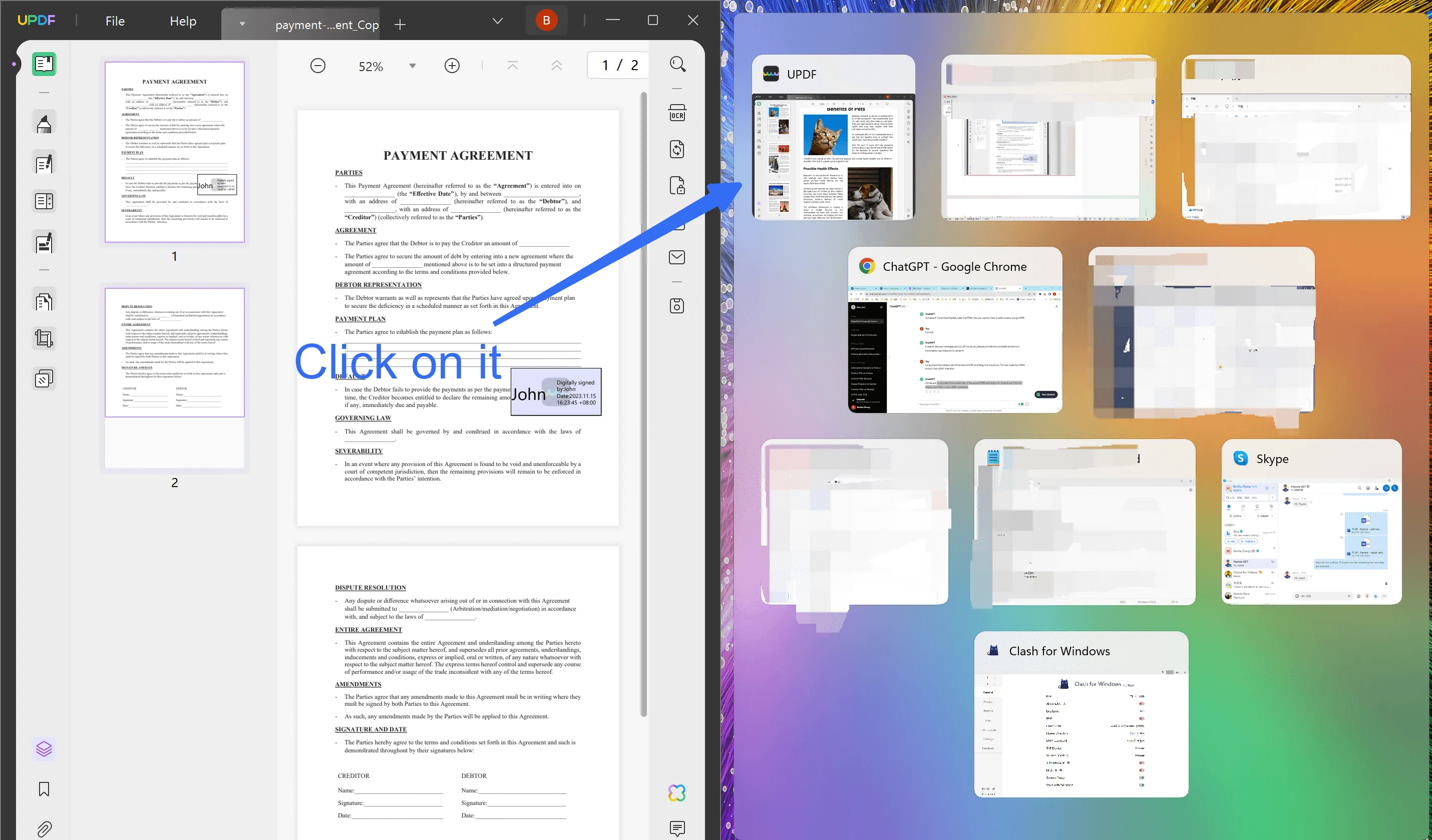Zoom in using the plus magnifier button

tap(451, 64)
